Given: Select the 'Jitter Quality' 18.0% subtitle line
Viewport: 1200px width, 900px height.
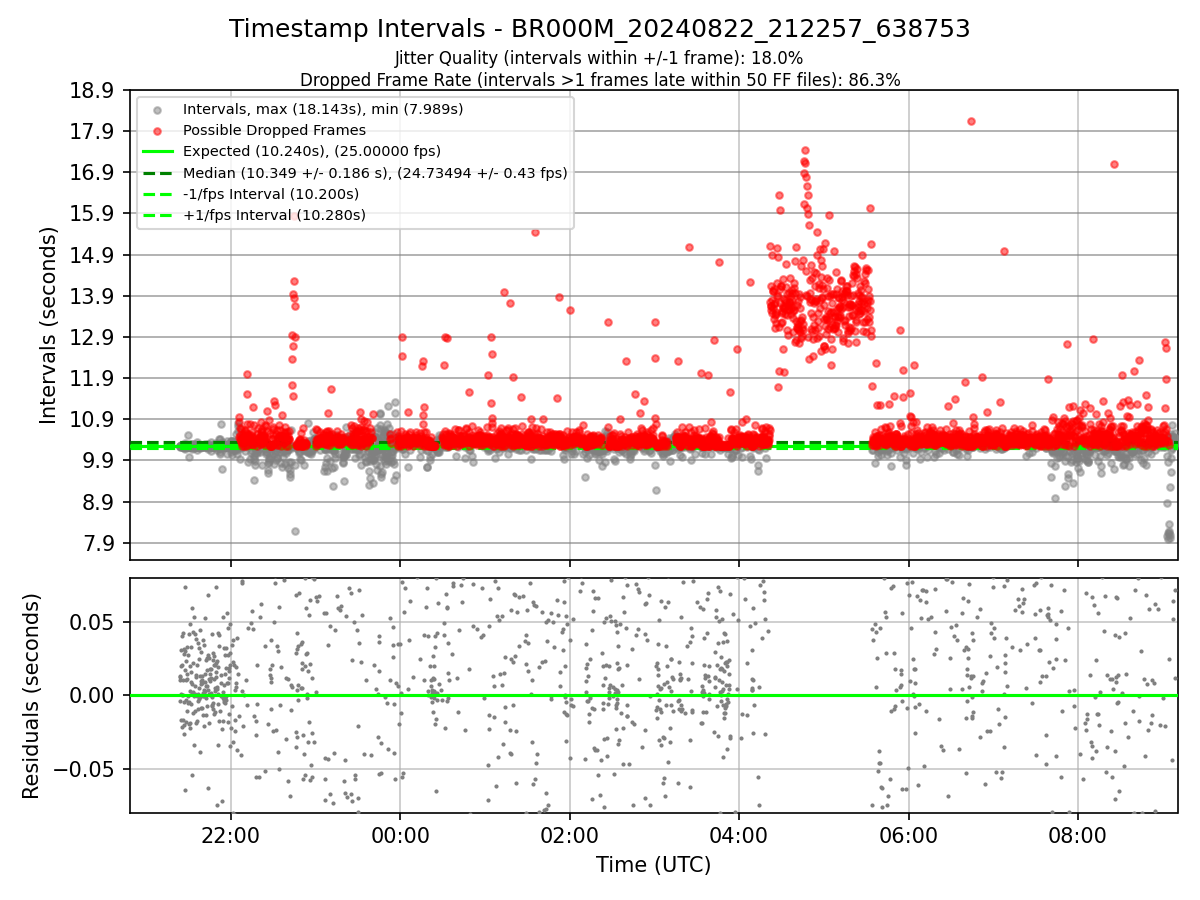Looking at the screenshot, I should tap(599, 58).
